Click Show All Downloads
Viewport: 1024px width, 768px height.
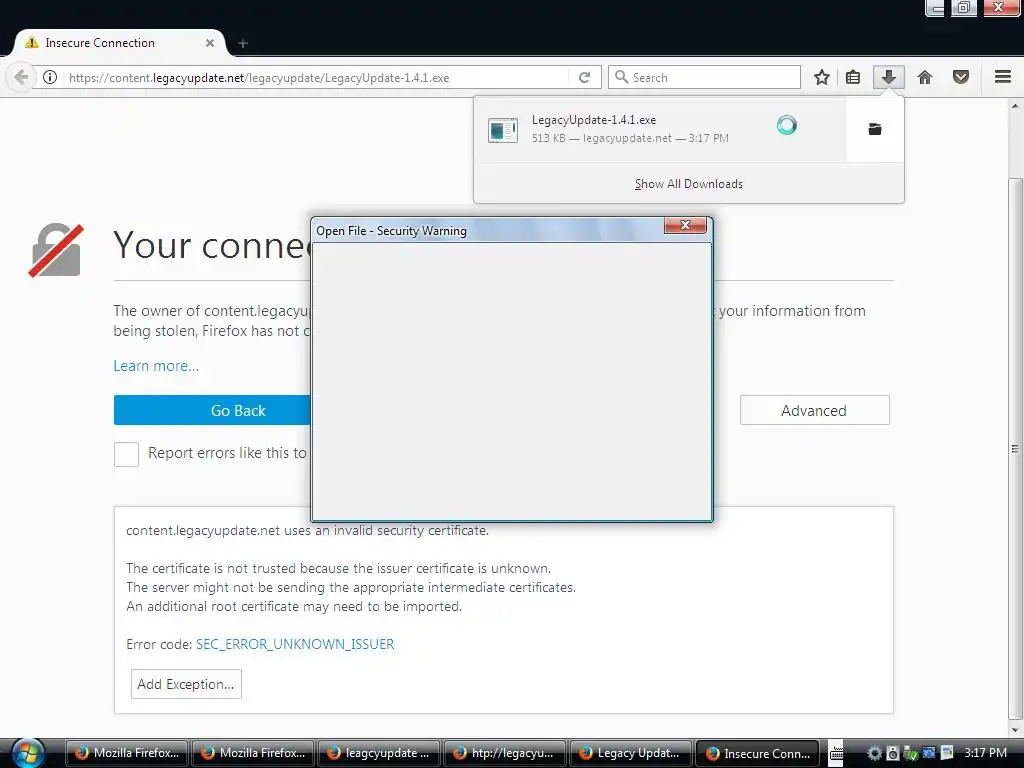(x=688, y=184)
